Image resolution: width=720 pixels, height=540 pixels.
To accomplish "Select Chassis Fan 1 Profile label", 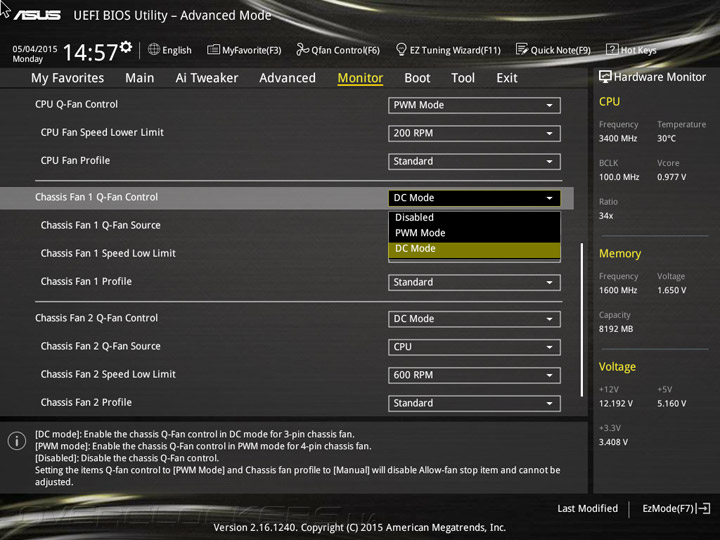I will (x=86, y=281).
